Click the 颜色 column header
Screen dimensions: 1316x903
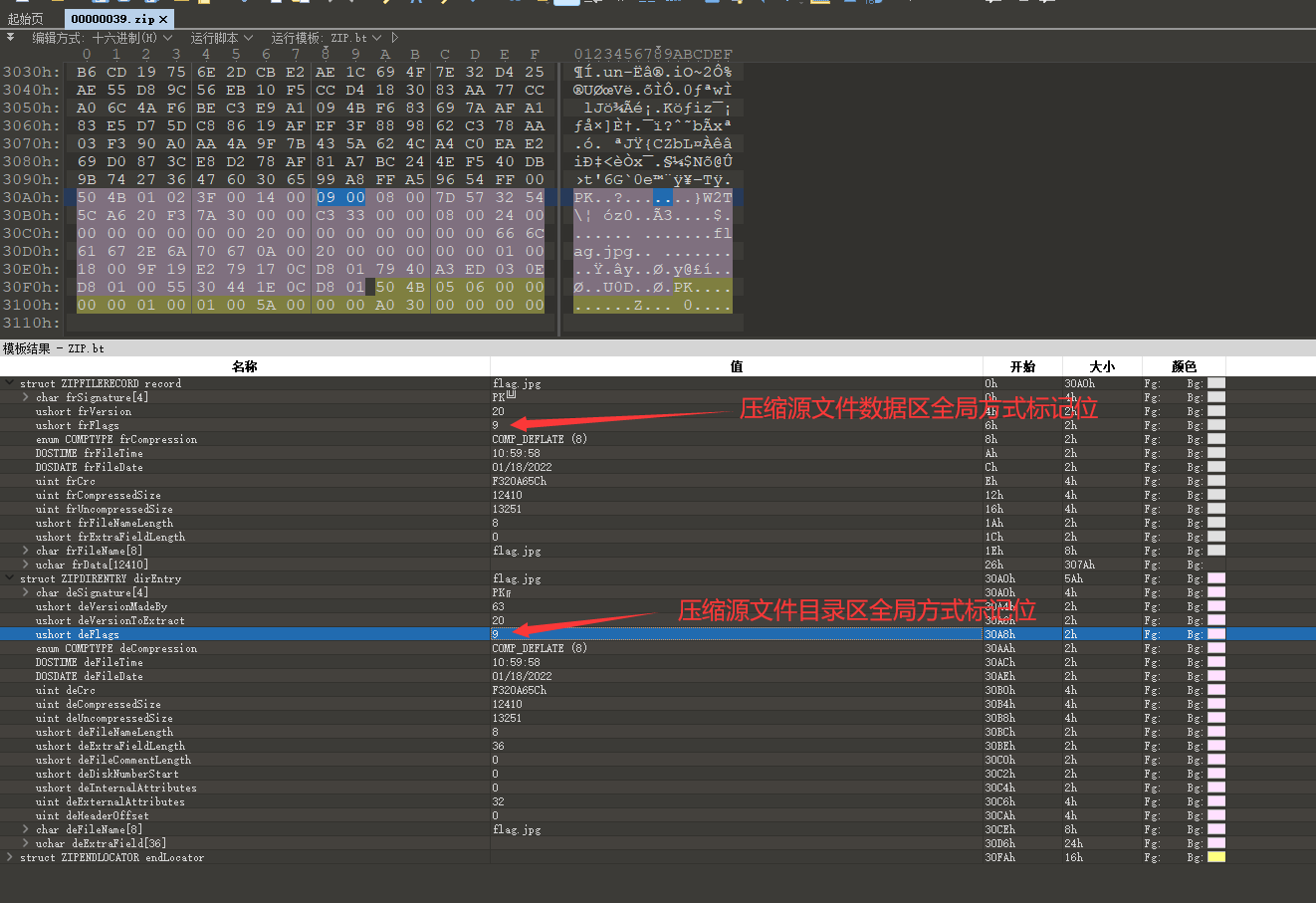(1184, 366)
